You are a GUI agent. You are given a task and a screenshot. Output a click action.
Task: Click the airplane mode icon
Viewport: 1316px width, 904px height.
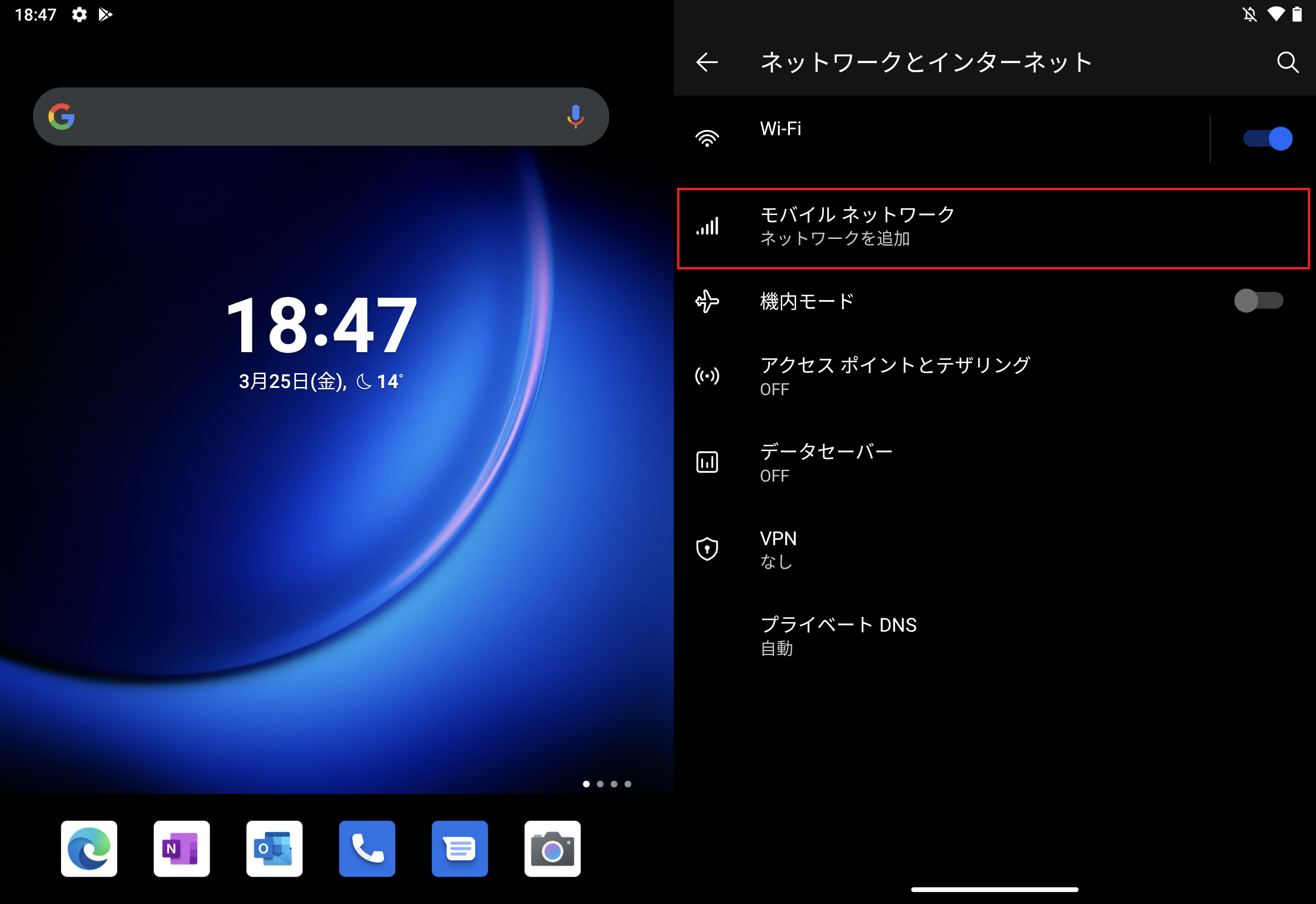tap(707, 301)
